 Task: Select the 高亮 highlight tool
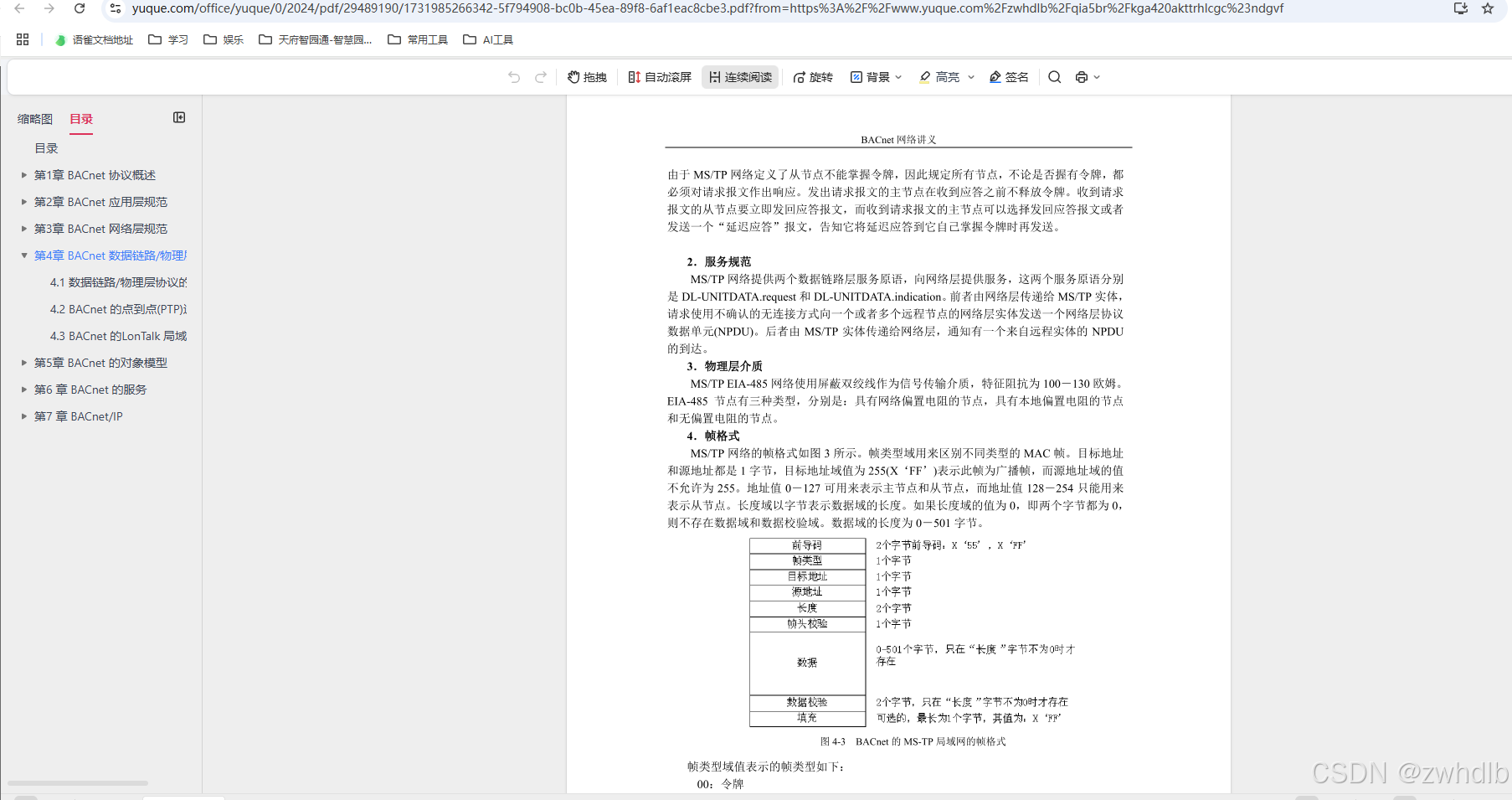[x=939, y=77]
